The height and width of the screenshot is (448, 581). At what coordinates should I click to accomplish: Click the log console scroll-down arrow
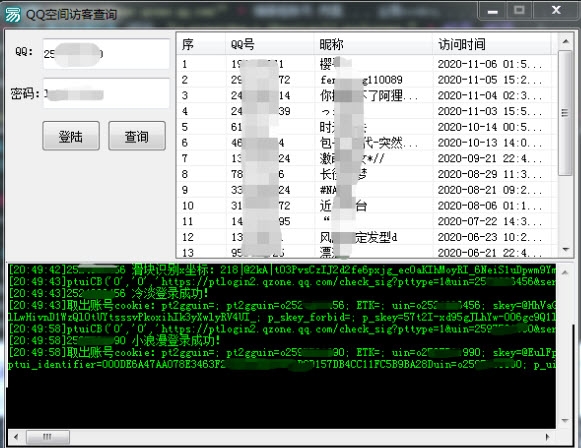(565, 421)
